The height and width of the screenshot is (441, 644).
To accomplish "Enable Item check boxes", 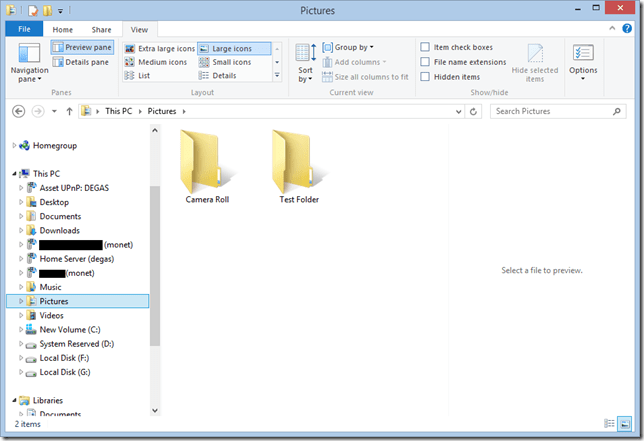I will (425, 47).
